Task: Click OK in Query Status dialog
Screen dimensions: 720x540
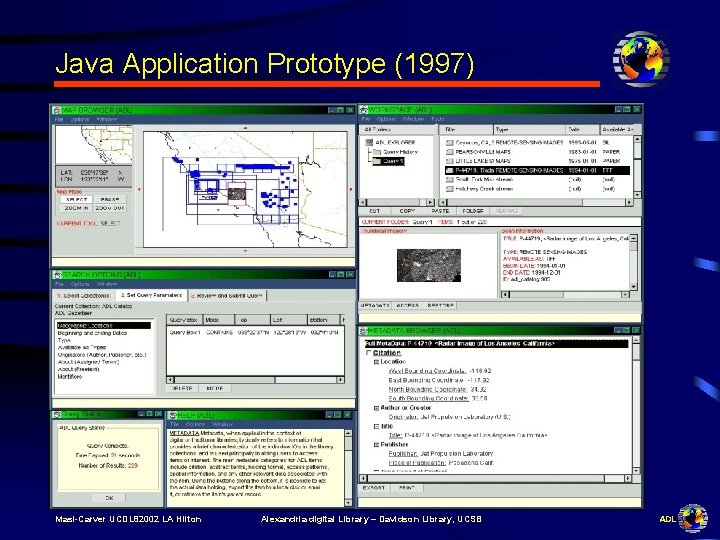Action: coord(109,498)
